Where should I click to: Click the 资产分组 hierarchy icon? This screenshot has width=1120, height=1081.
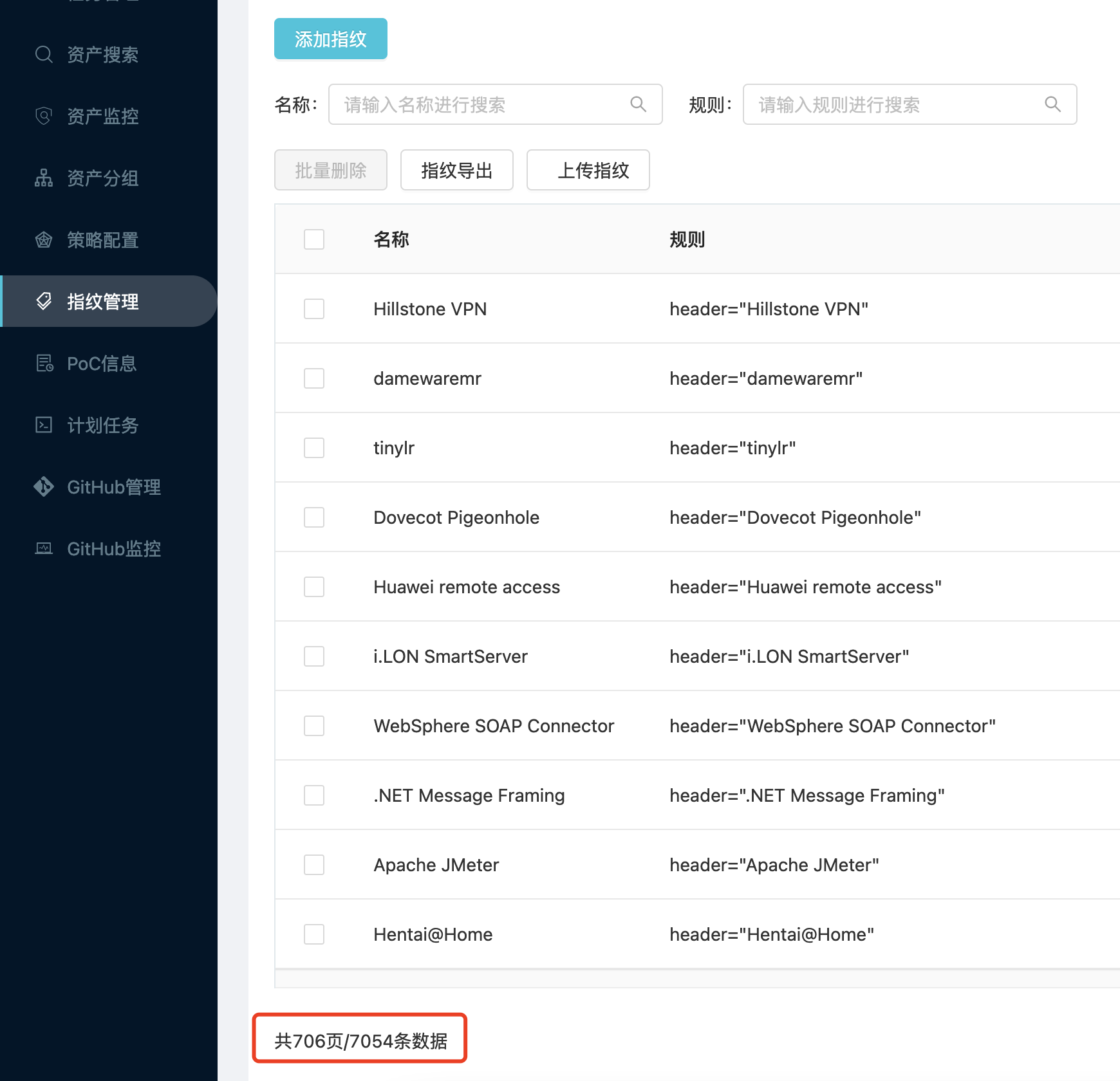(44, 178)
